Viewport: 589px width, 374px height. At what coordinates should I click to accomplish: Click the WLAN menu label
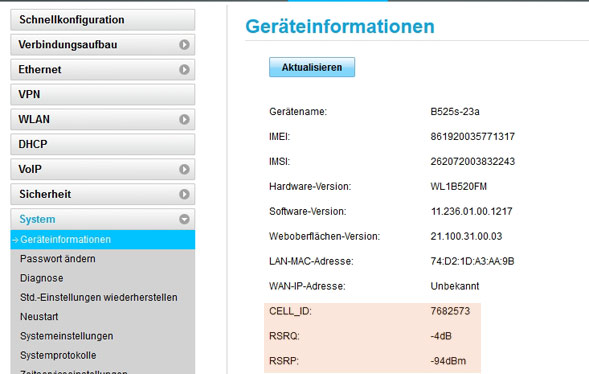[34, 119]
